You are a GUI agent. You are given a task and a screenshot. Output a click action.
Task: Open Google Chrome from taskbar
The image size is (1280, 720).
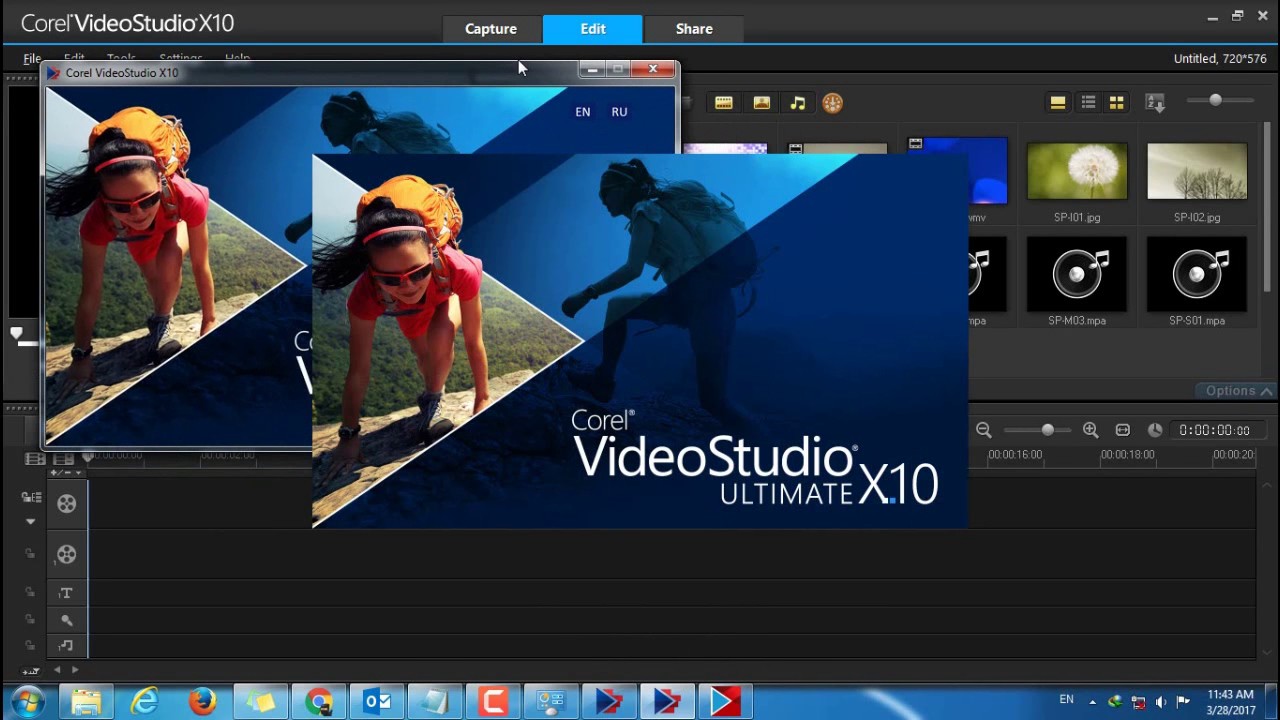click(319, 702)
